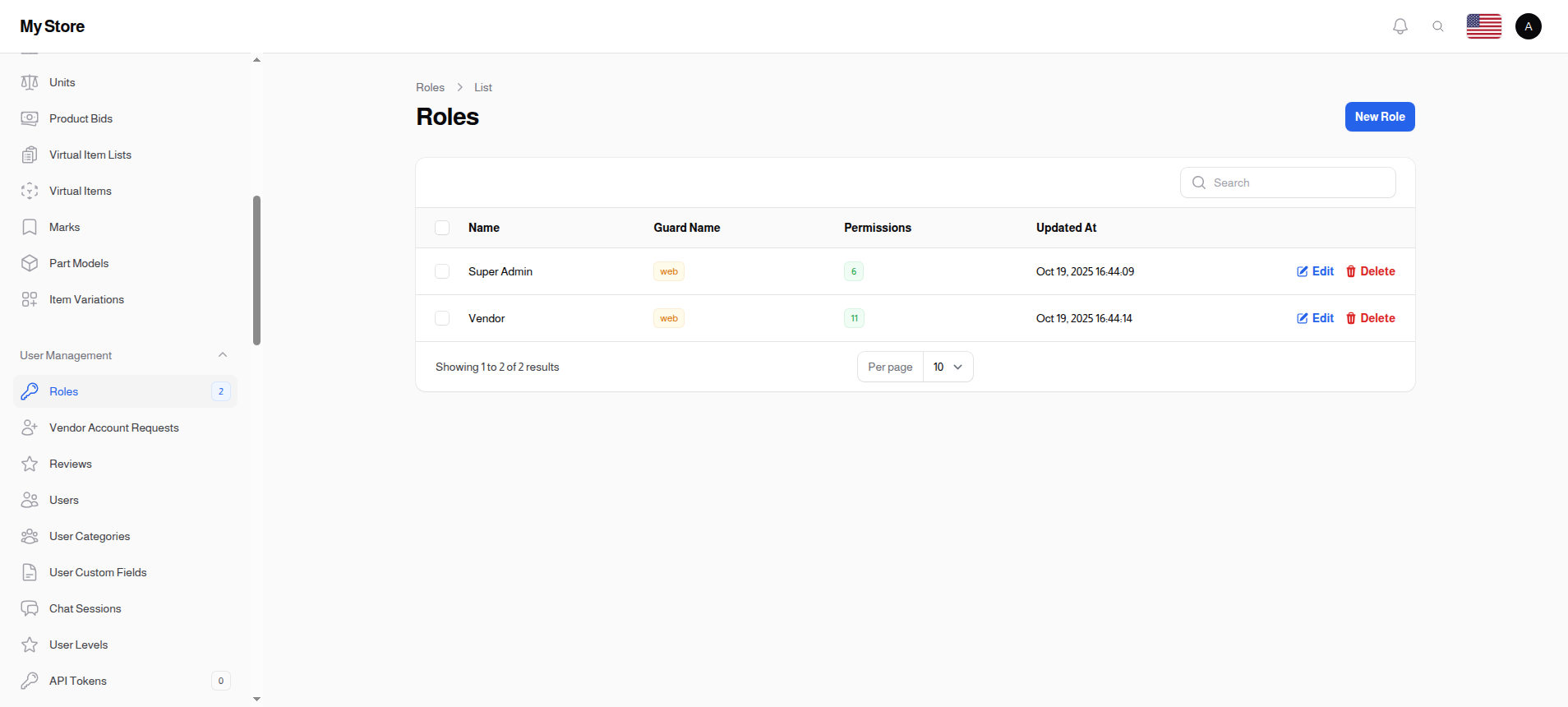Open the global search magnifier in header
1568x707 pixels.
tap(1438, 26)
